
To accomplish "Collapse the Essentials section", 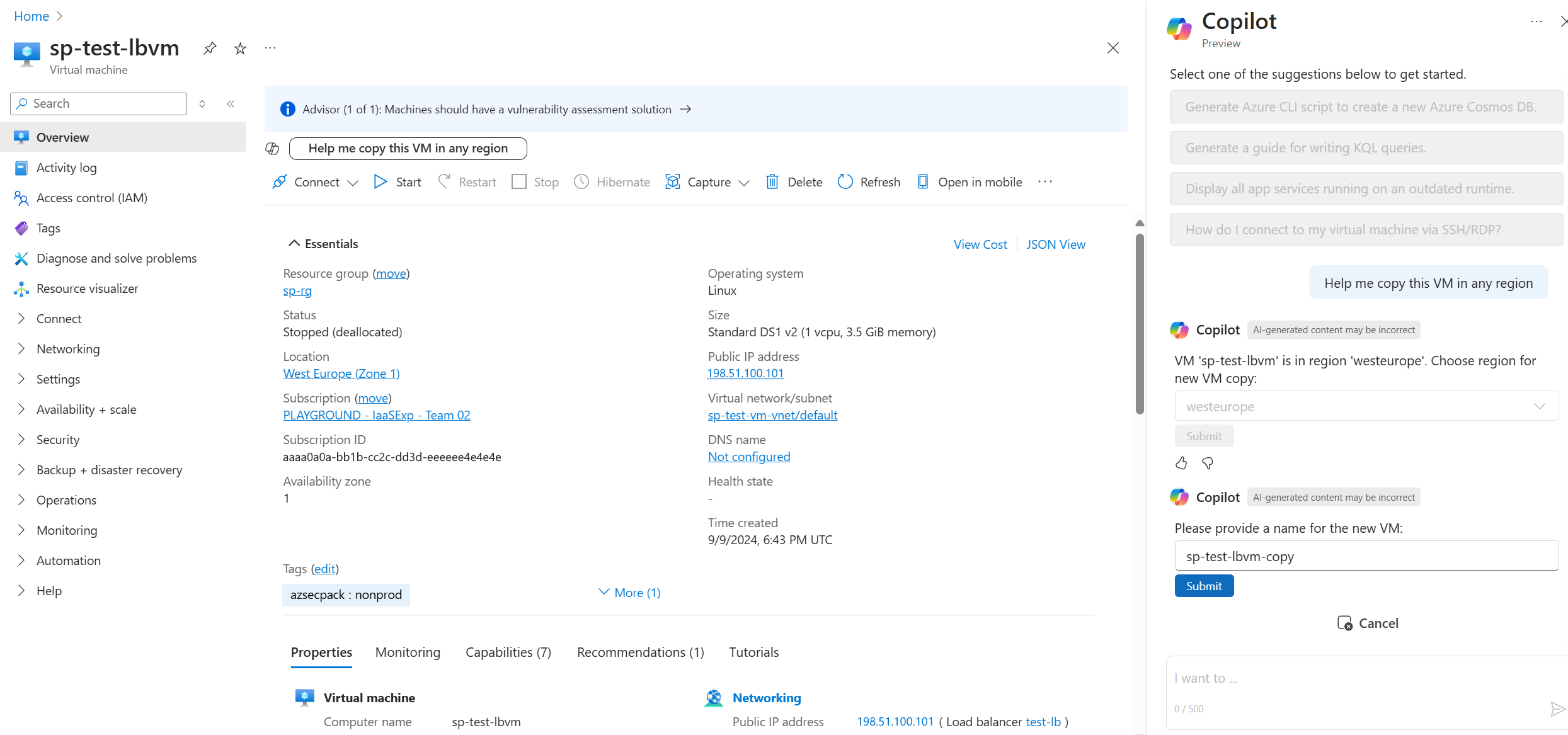I will coord(323,244).
